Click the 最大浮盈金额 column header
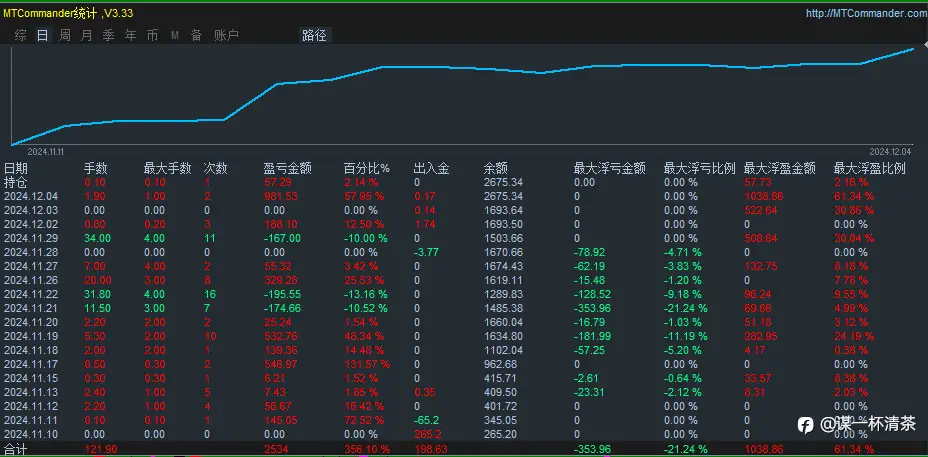This screenshot has width=928, height=457. (779, 169)
